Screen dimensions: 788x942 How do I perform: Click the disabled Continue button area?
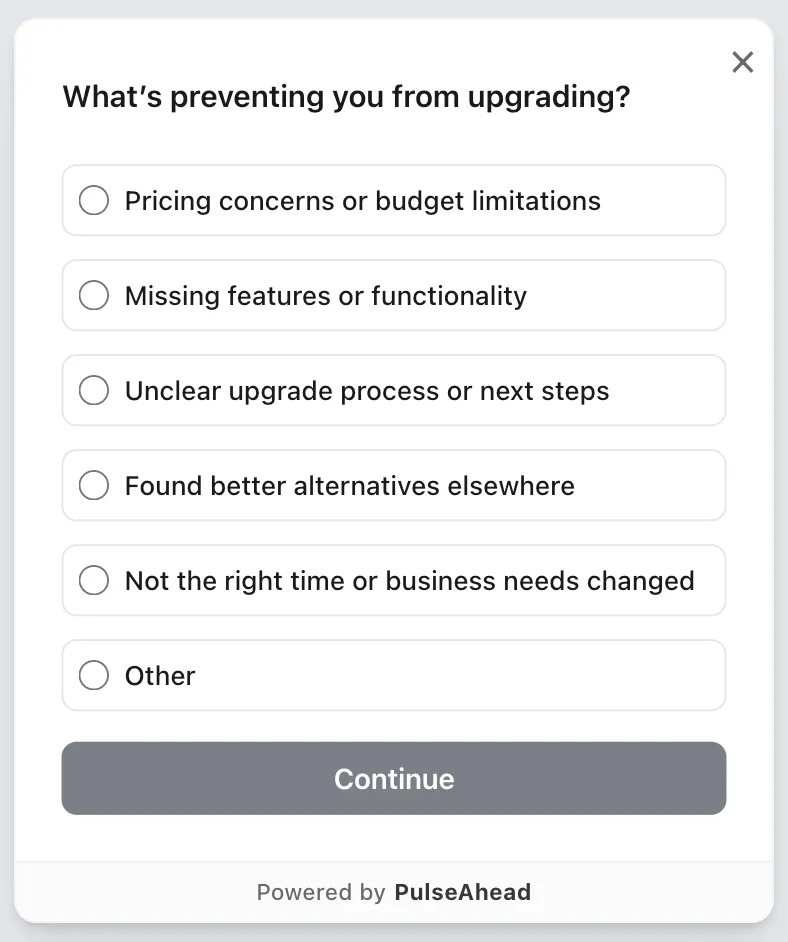coord(394,778)
